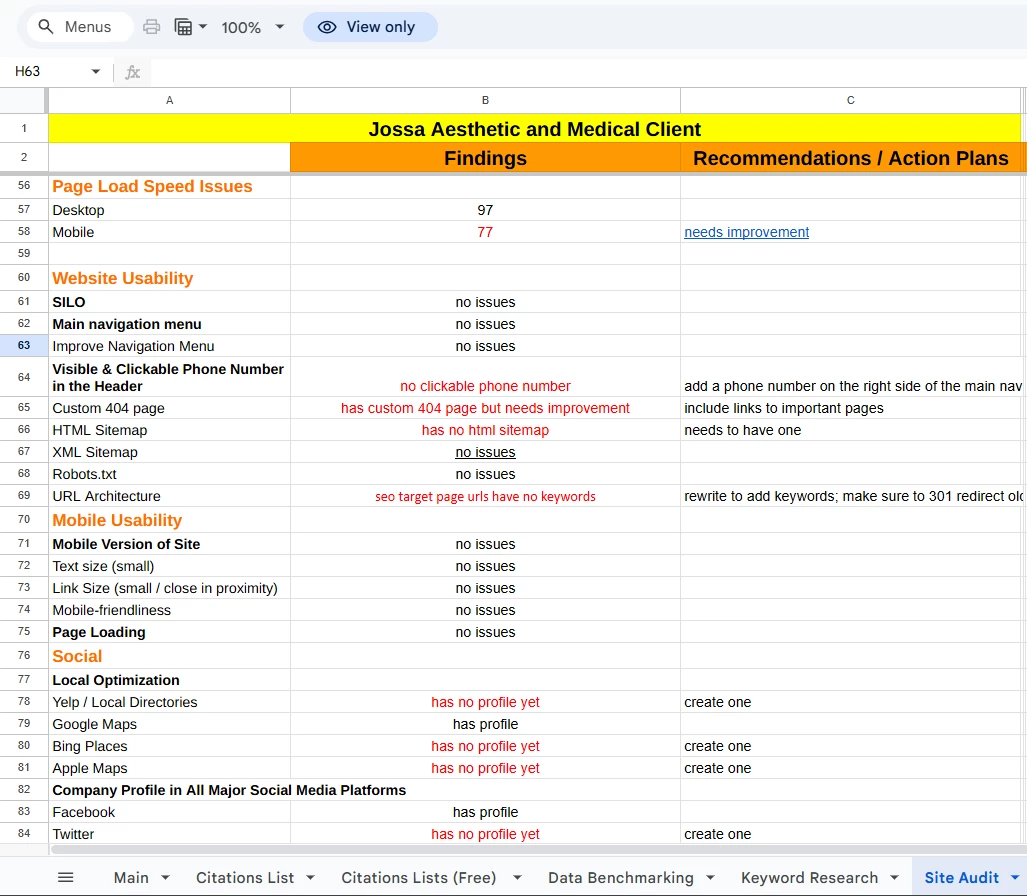Click the print icon
Viewport: 1027px width, 896px height.
[x=151, y=27]
